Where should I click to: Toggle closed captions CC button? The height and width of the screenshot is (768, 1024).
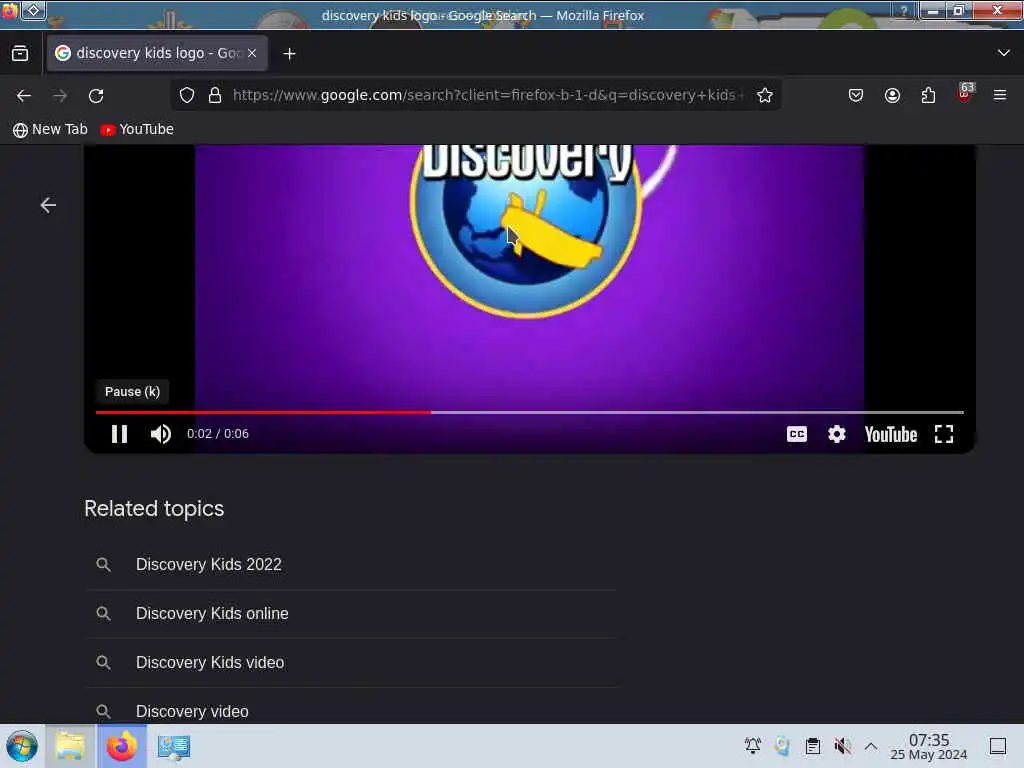[797, 434]
